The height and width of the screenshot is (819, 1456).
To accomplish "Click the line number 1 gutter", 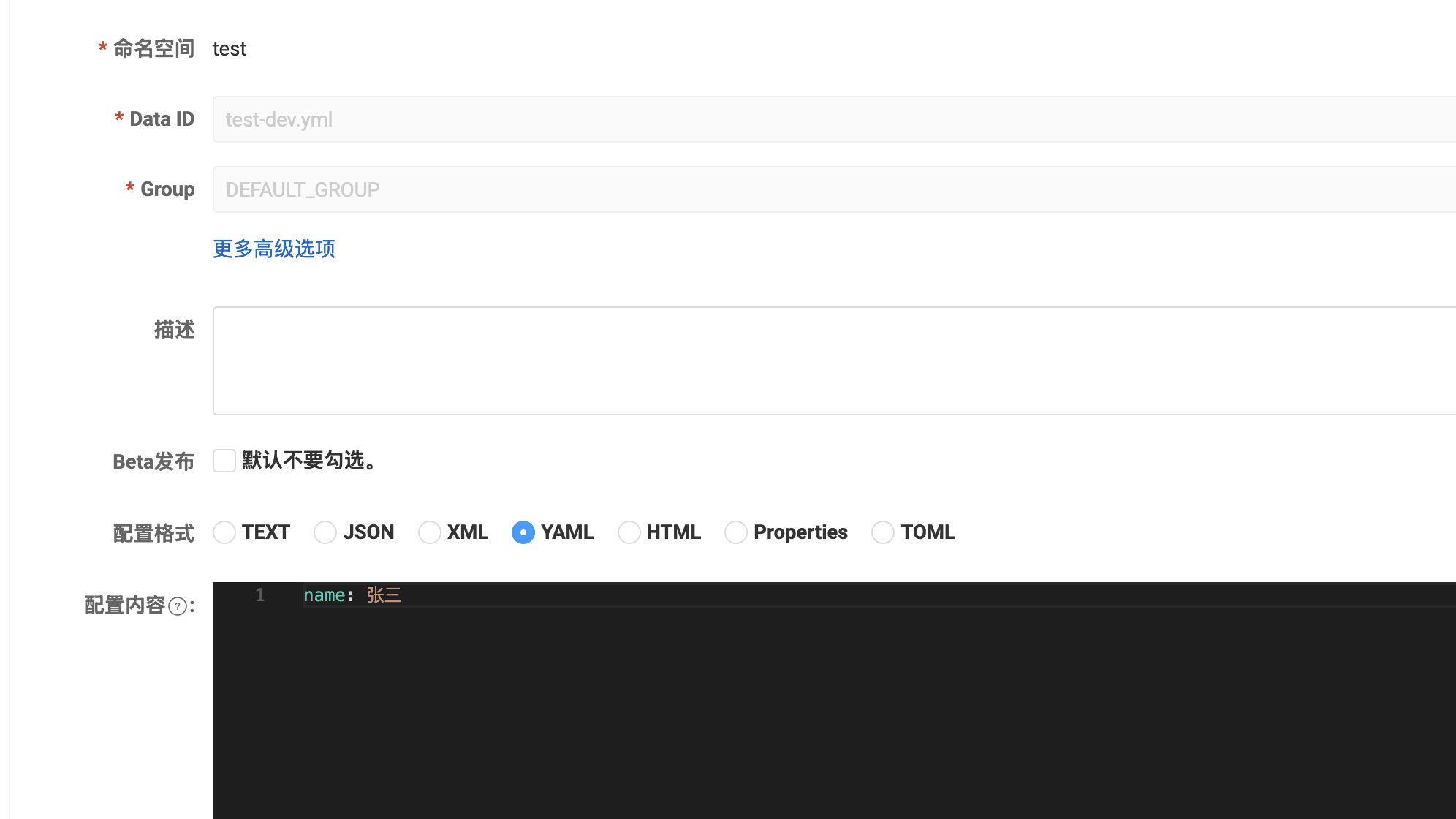I will click(x=260, y=595).
